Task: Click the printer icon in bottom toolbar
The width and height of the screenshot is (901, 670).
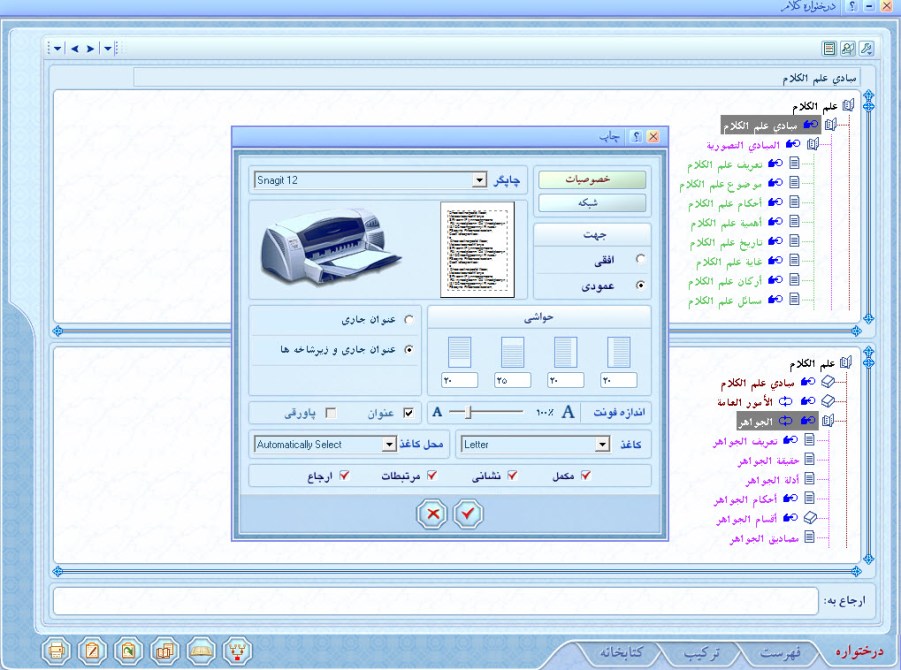Action: click(57, 650)
